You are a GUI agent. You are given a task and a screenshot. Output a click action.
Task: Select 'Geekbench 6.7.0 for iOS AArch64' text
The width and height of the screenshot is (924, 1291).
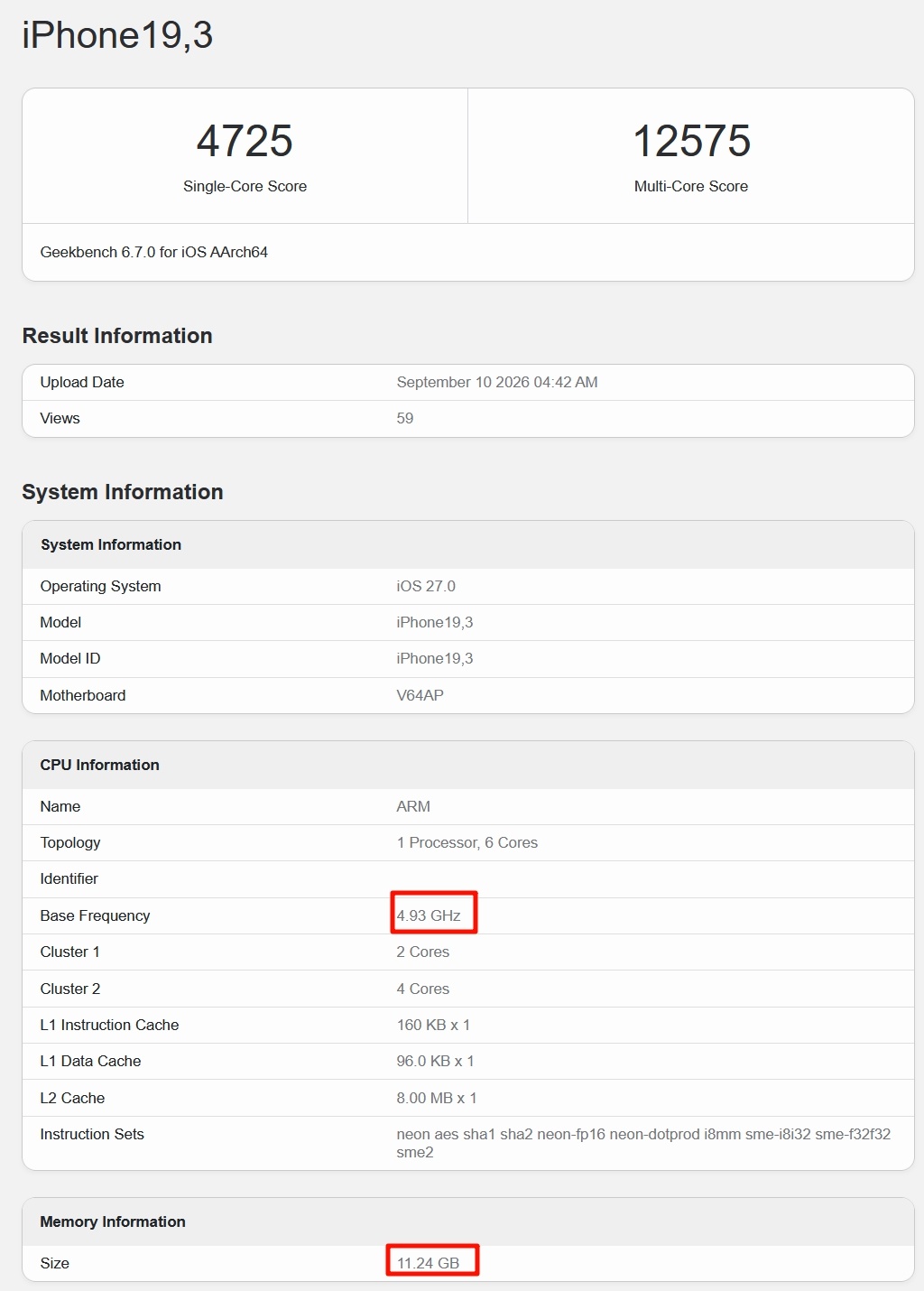click(x=154, y=252)
